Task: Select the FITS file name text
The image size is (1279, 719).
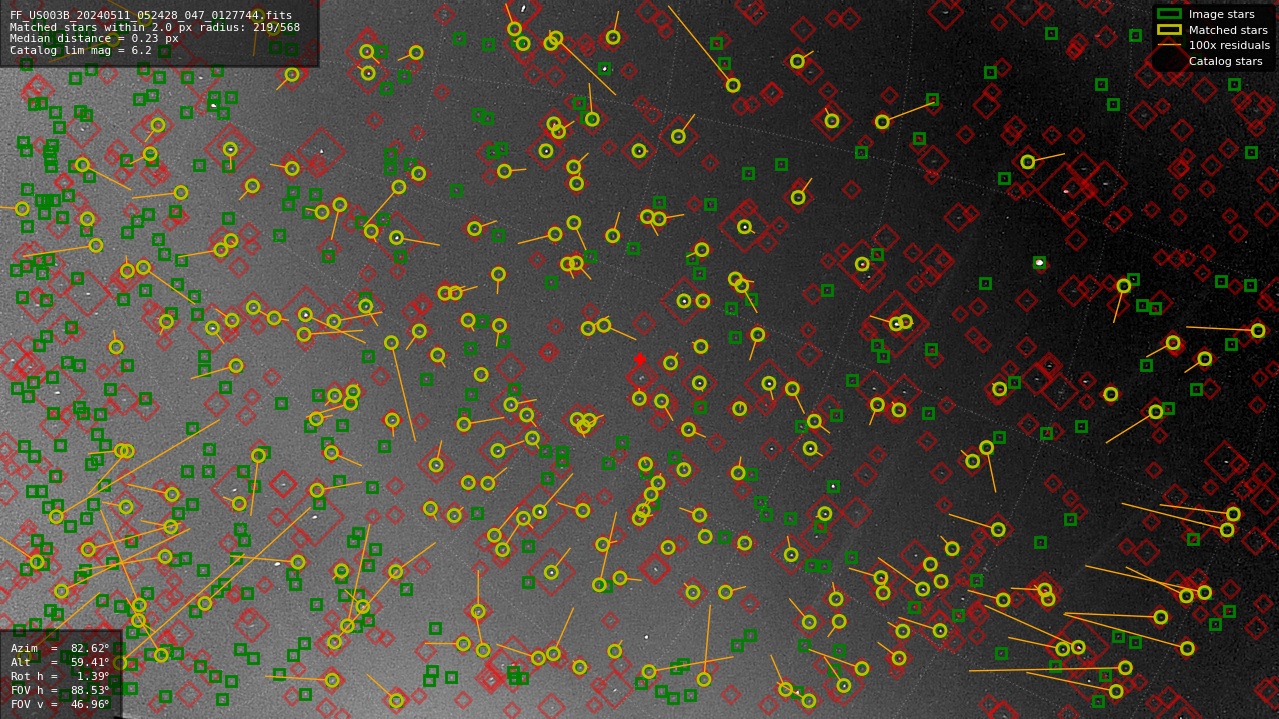Action: [x=150, y=15]
